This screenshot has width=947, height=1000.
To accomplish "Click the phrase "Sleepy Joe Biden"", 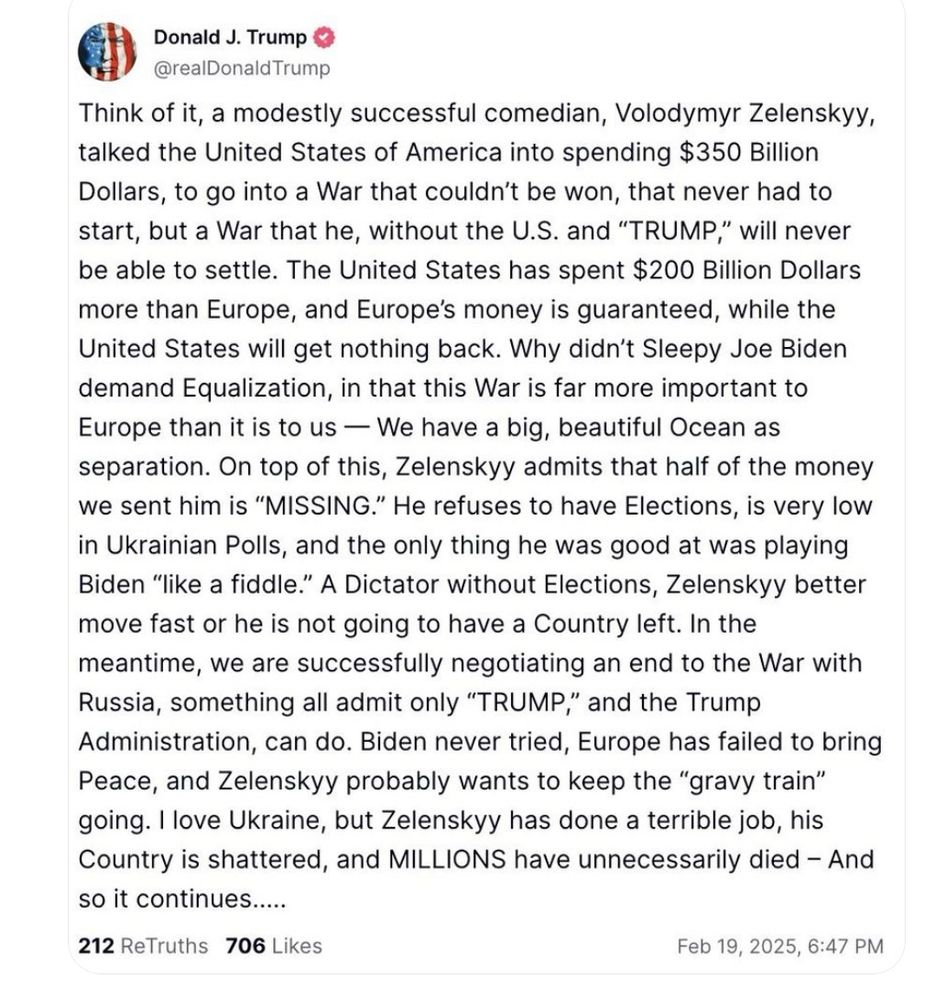I will tap(744, 349).
